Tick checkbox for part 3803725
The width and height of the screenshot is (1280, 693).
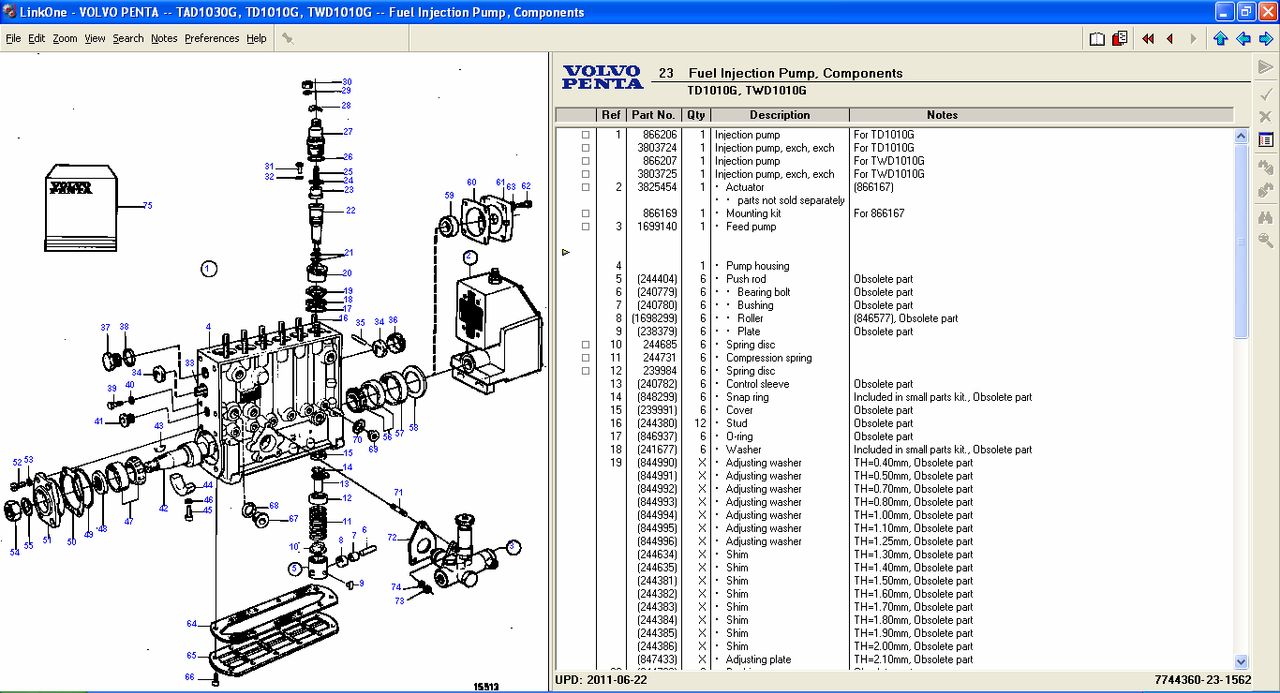coord(586,174)
